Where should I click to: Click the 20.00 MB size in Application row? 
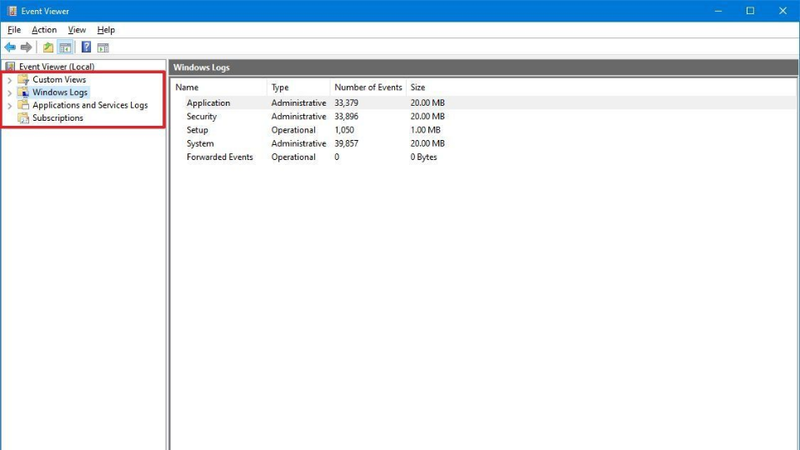point(428,103)
